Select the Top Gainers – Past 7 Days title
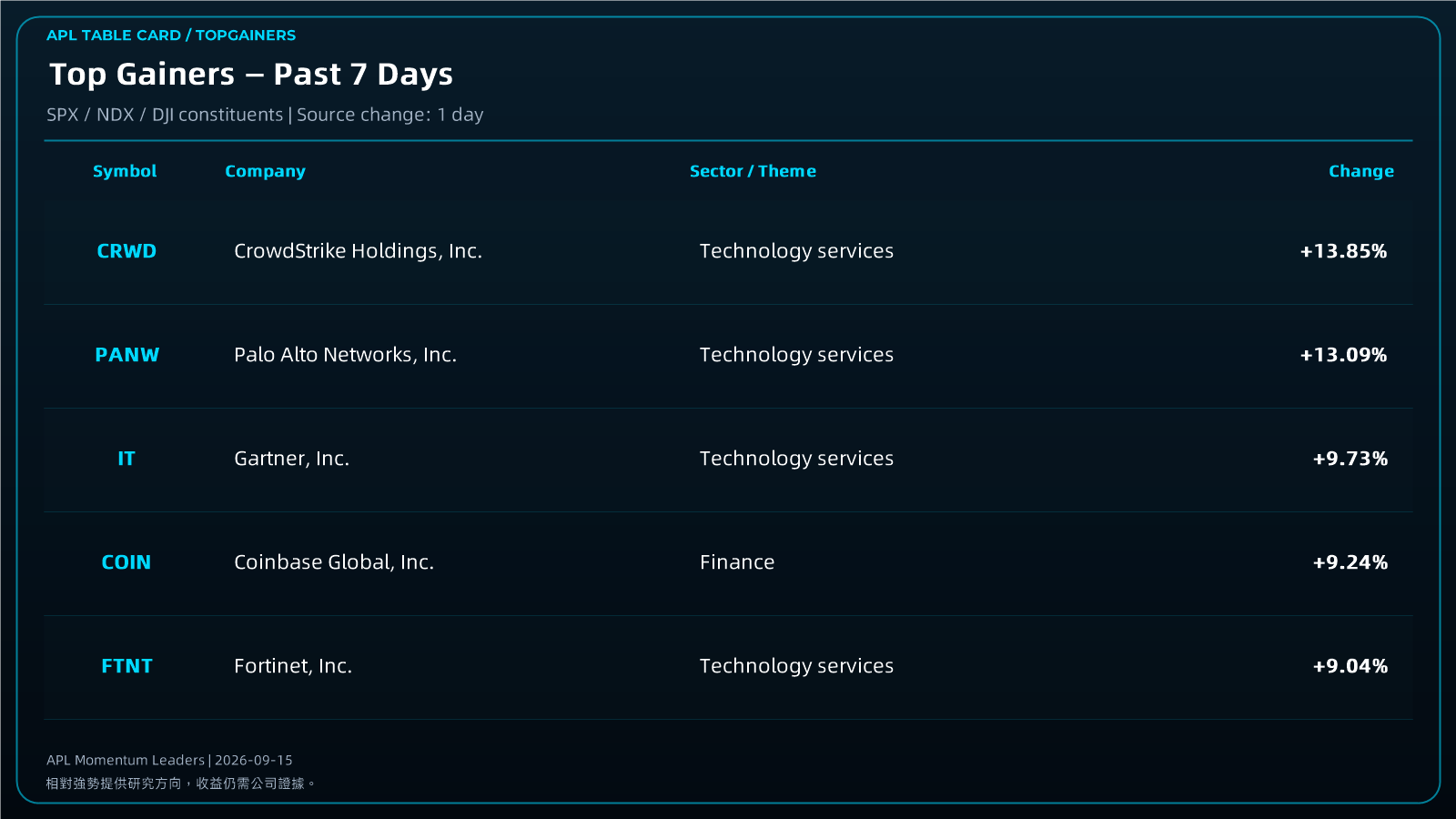 pyautogui.click(x=251, y=74)
